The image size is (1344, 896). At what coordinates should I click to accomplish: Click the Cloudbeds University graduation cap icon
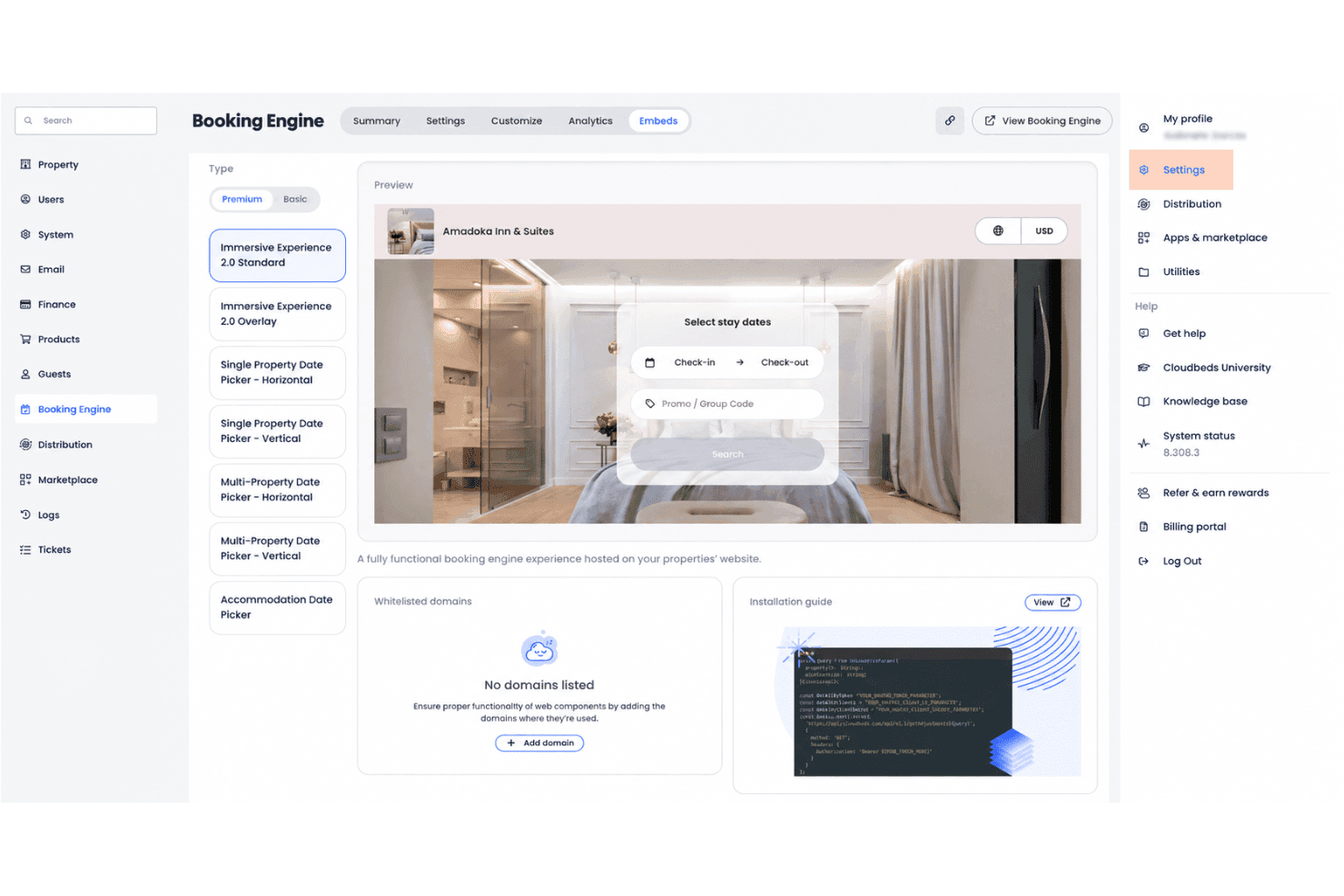1144,368
